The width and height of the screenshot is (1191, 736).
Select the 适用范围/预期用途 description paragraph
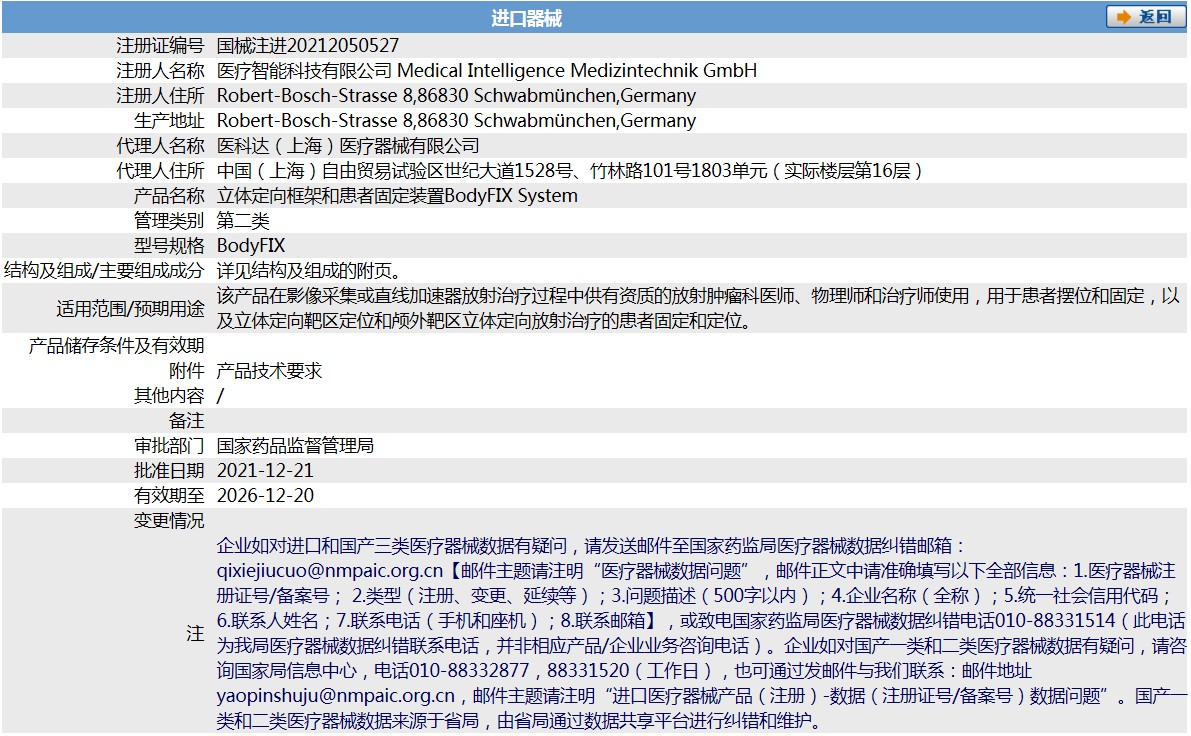pos(699,308)
